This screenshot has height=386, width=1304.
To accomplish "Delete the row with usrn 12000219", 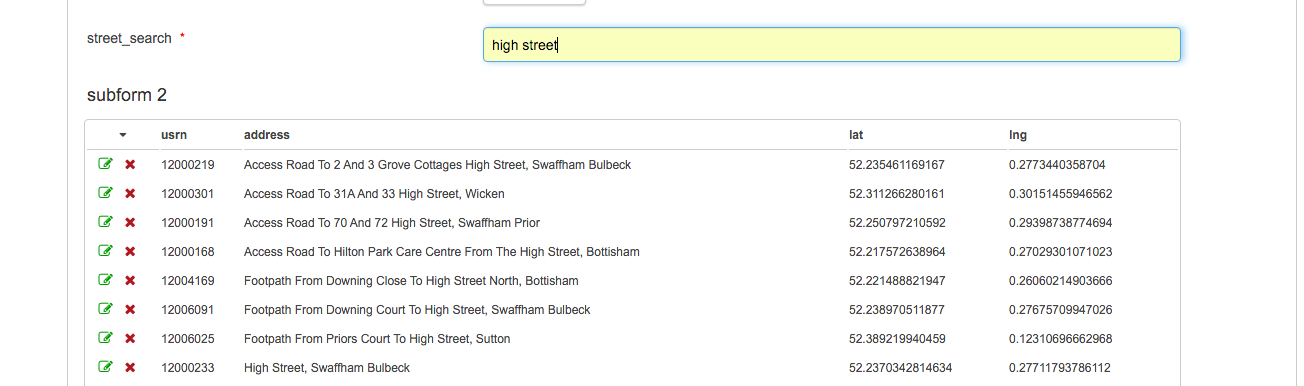I will coord(130,165).
